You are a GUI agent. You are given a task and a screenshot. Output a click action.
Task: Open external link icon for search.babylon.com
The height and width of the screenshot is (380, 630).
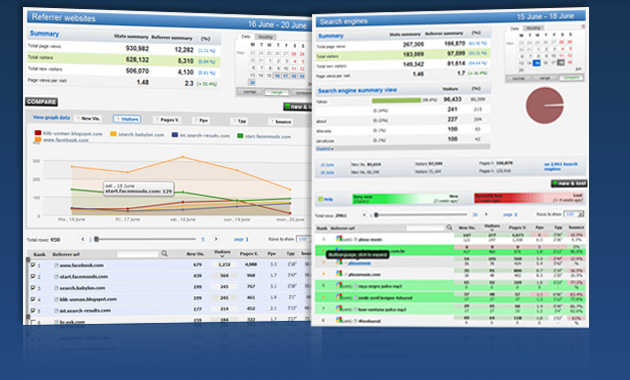click(x=56, y=288)
